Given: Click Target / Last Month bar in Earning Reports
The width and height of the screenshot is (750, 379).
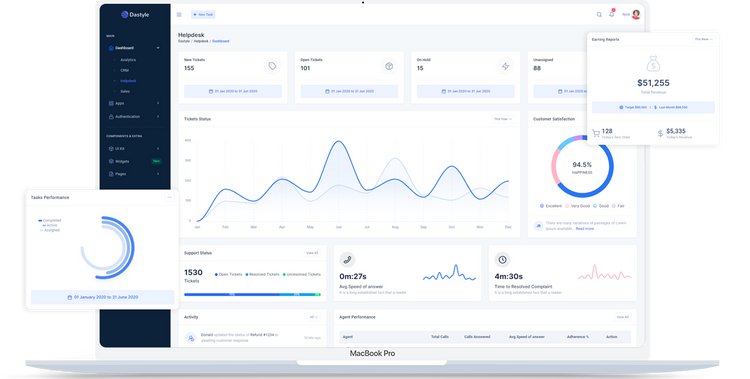Looking at the screenshot, I should [x=653, y=107].
